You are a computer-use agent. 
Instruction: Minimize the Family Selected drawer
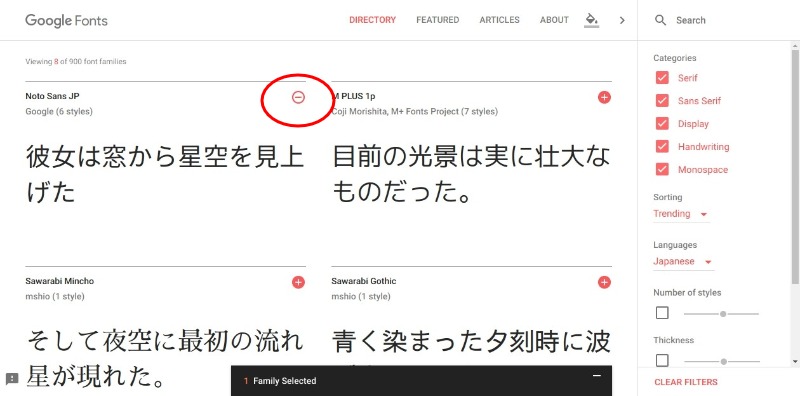coord(596,376)
